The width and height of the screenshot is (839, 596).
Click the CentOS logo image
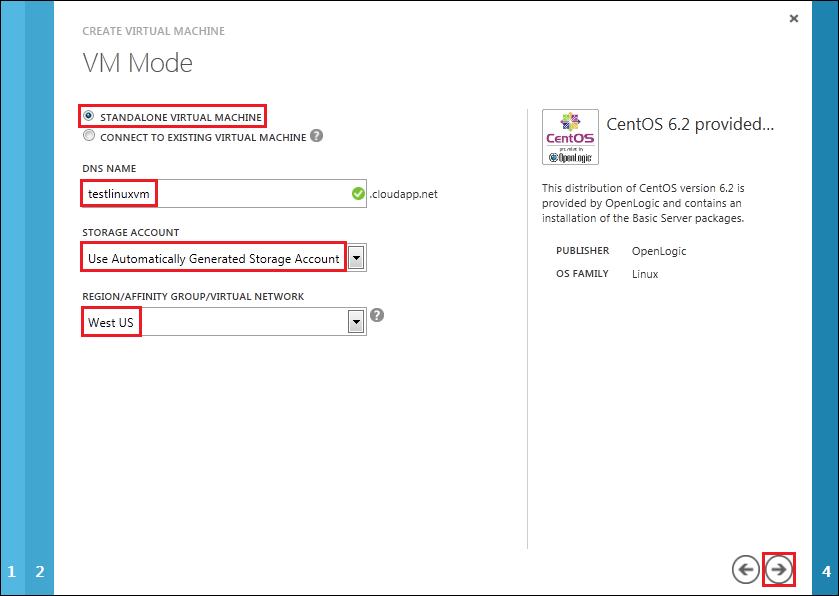click(x=570, y=137)
